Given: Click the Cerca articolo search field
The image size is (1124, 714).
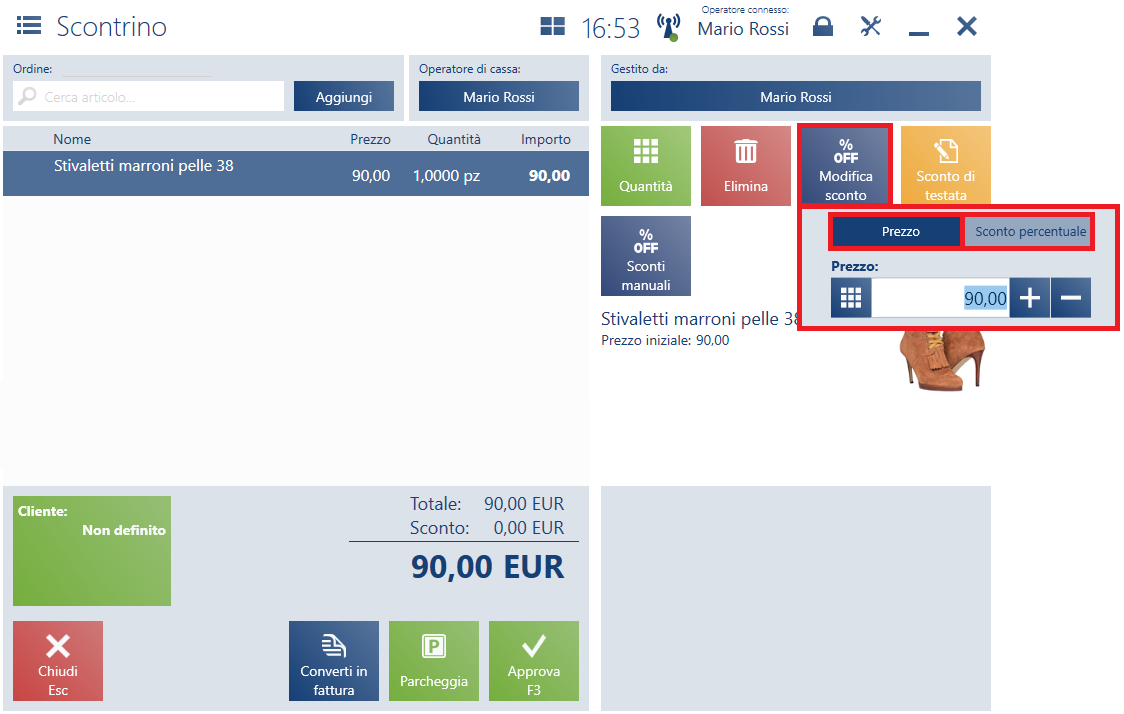Looking at the screenshot, I should pos(148,96).
